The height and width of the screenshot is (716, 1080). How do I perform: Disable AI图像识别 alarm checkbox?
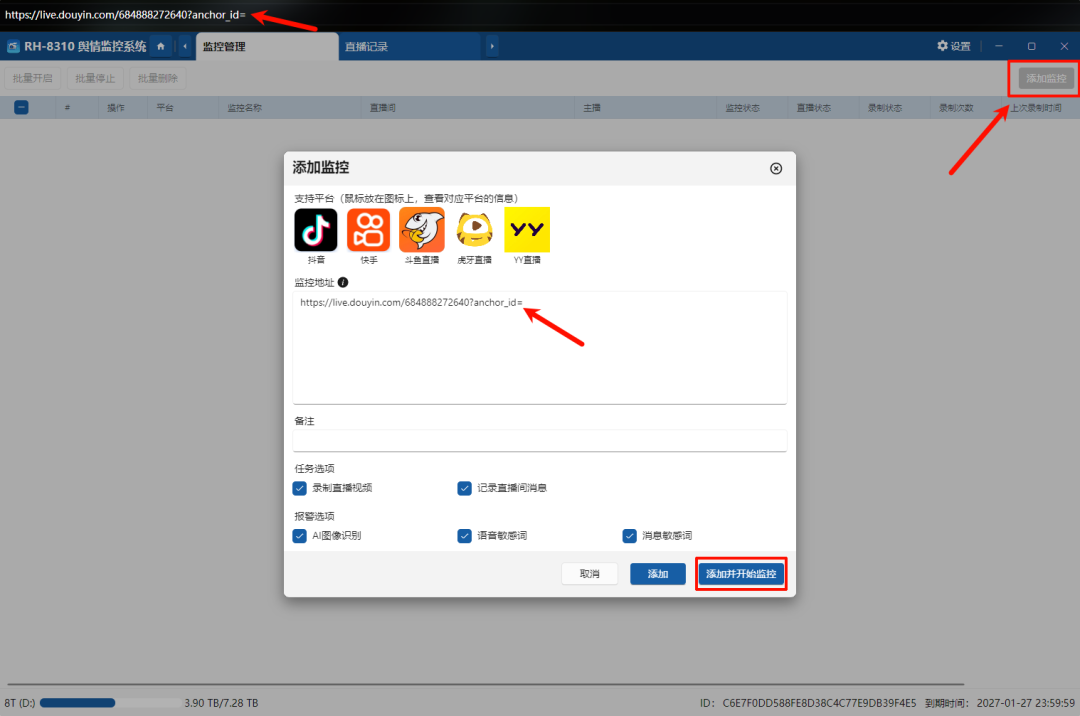pyautogui.click(x=300, y=536)
